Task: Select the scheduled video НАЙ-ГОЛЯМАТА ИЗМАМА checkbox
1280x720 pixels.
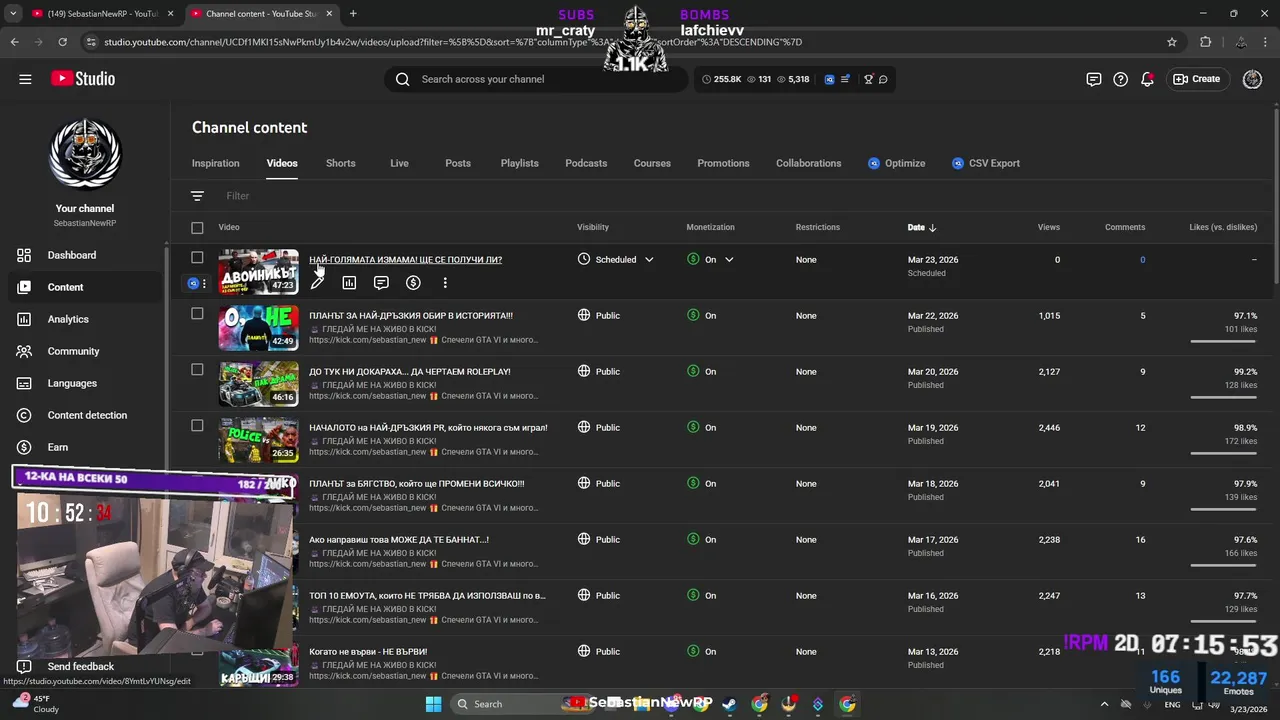Action: click(x=197, y=258)
